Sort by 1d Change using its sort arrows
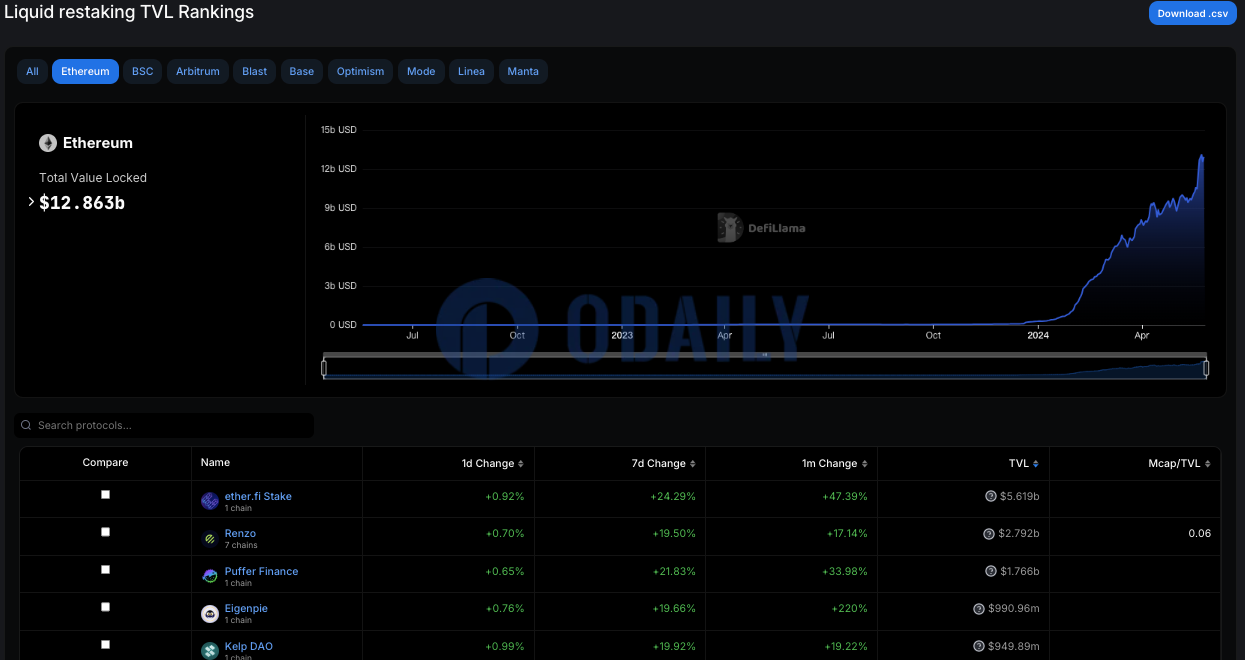The width and height of the screenshot is (1245, 660). pos(521,464)
